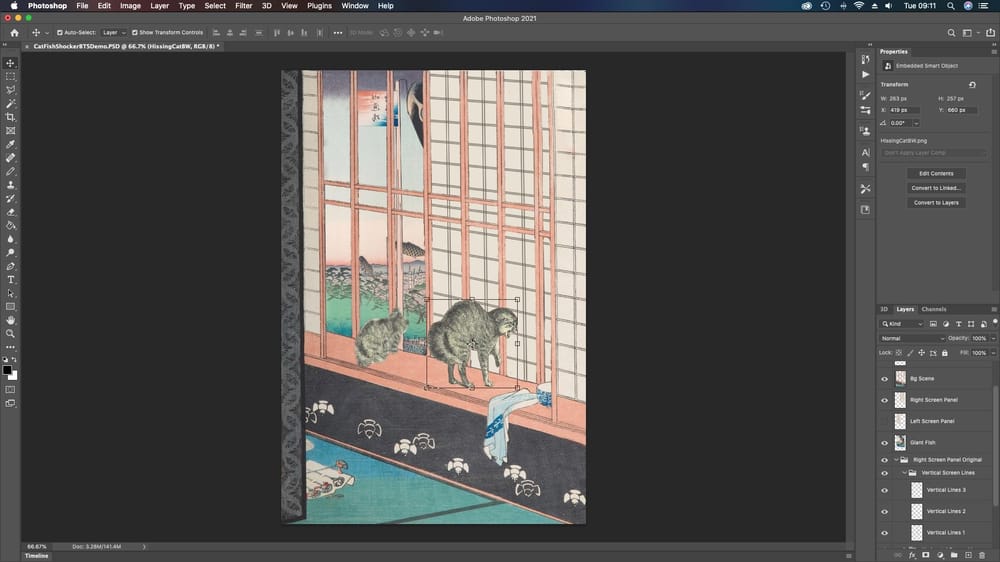Click the foreground color swatch
Image resolution: width=1000 pixels, height=562 pixels.
(7, 370)
